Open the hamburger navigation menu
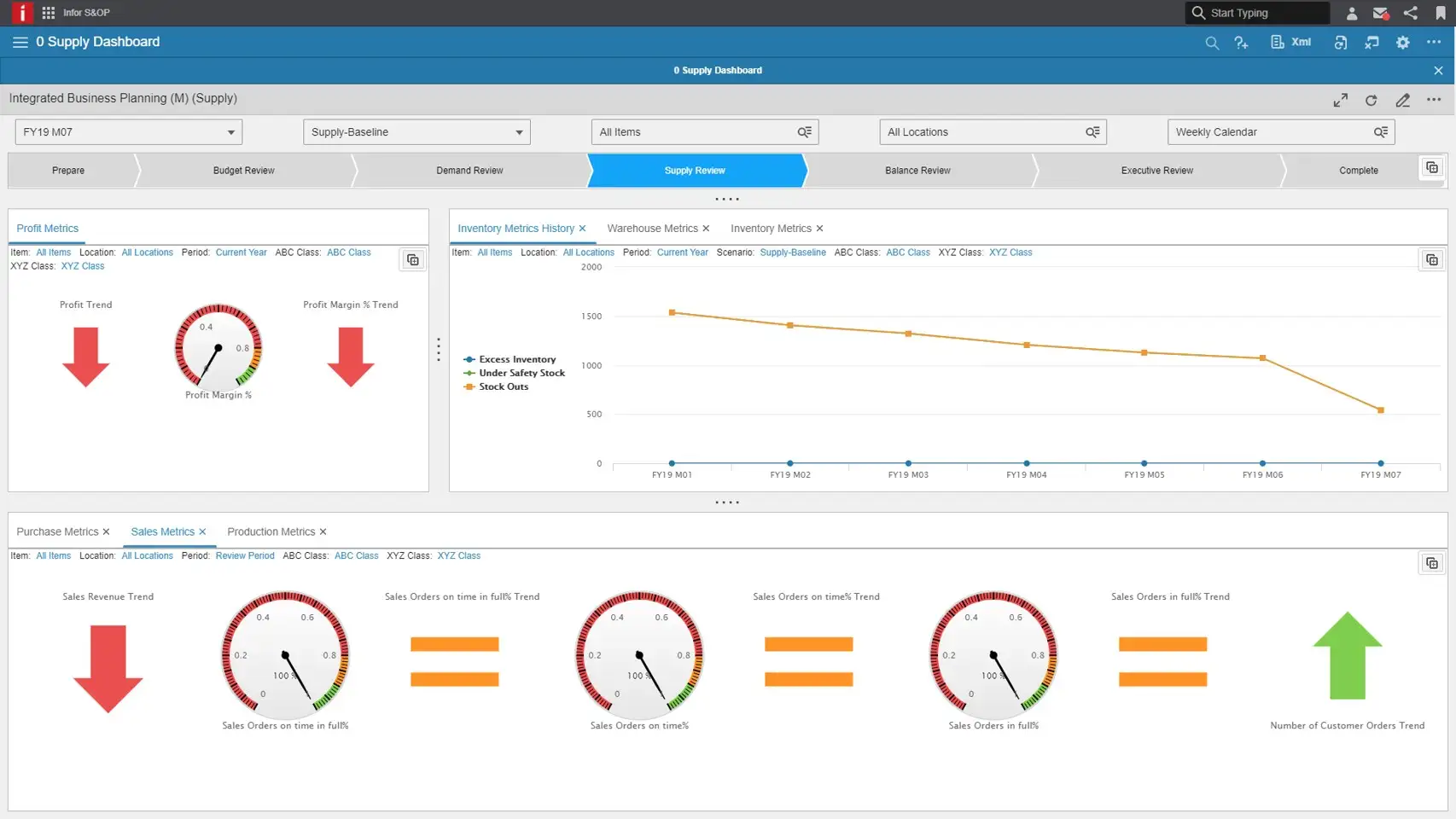Viewport: 1456px width, 819px height. [x=20, y=42]
